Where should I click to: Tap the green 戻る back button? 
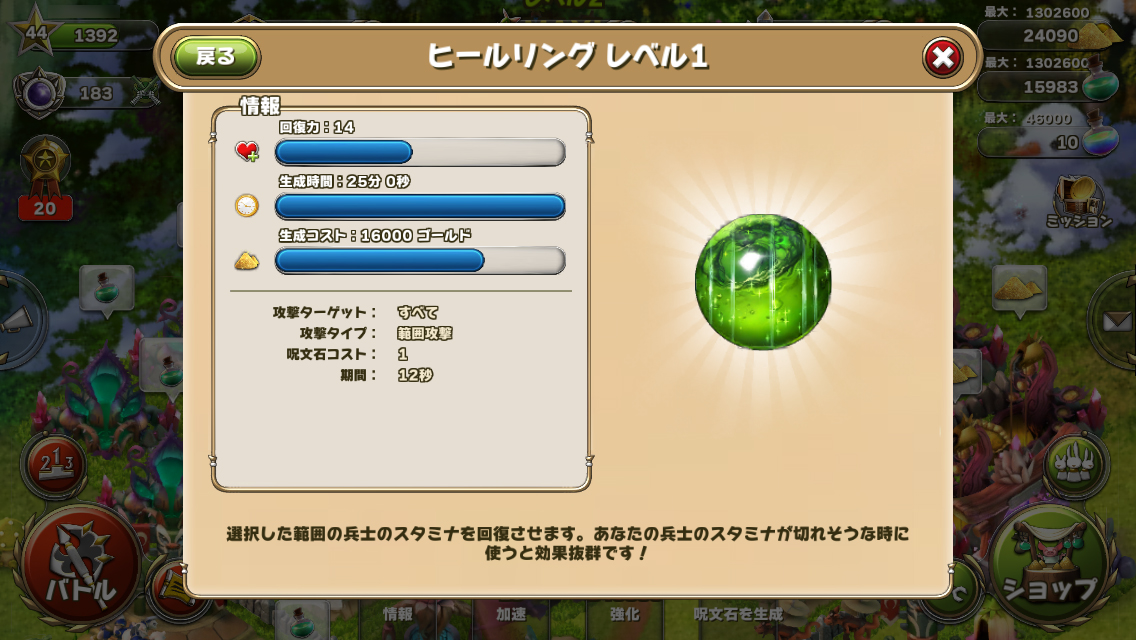tap(216, 57)
